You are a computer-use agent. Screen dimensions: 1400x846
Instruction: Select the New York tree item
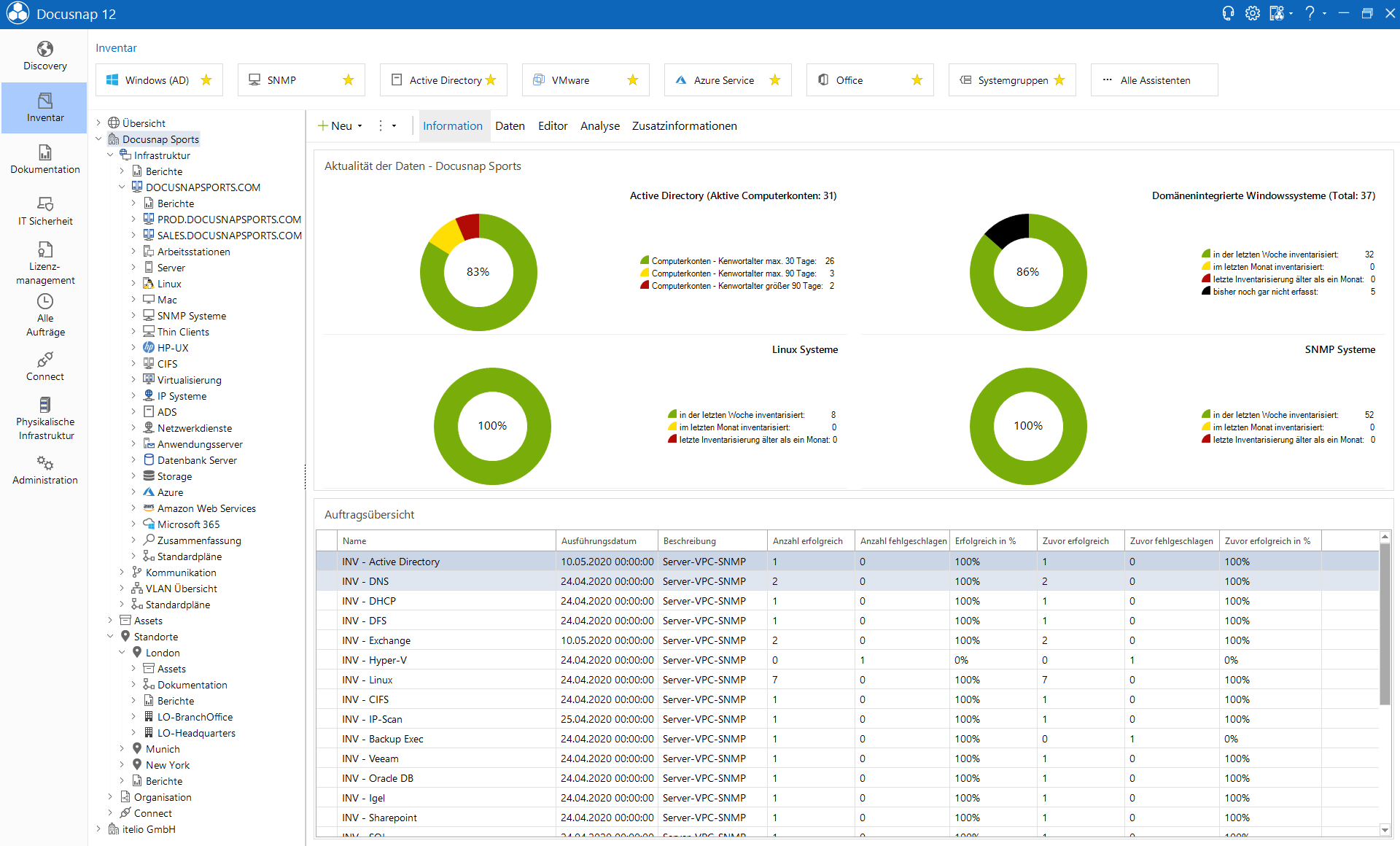tap(167, 765)
